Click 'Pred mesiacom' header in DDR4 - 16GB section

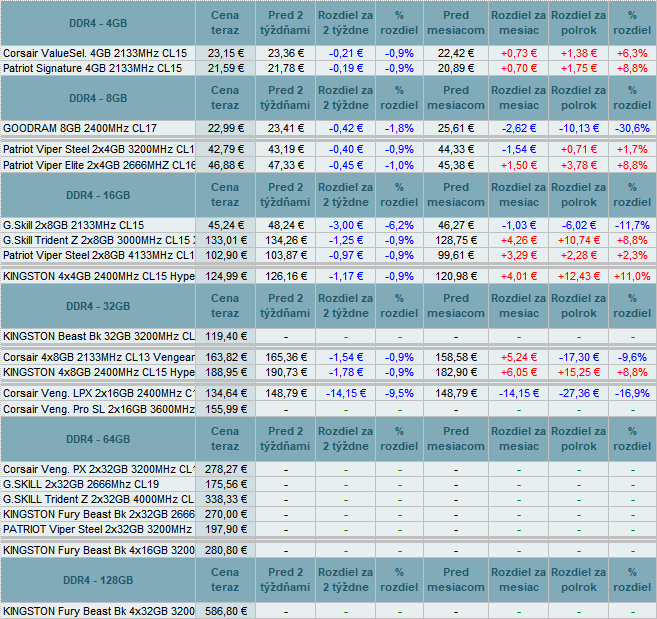click(x=456, y=195)
